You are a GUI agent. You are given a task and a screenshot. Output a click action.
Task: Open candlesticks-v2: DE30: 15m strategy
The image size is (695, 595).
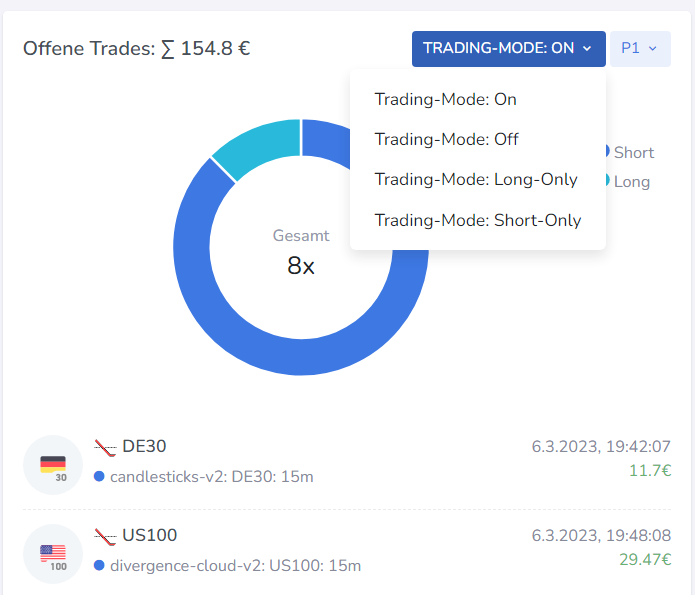click(212, 477)
